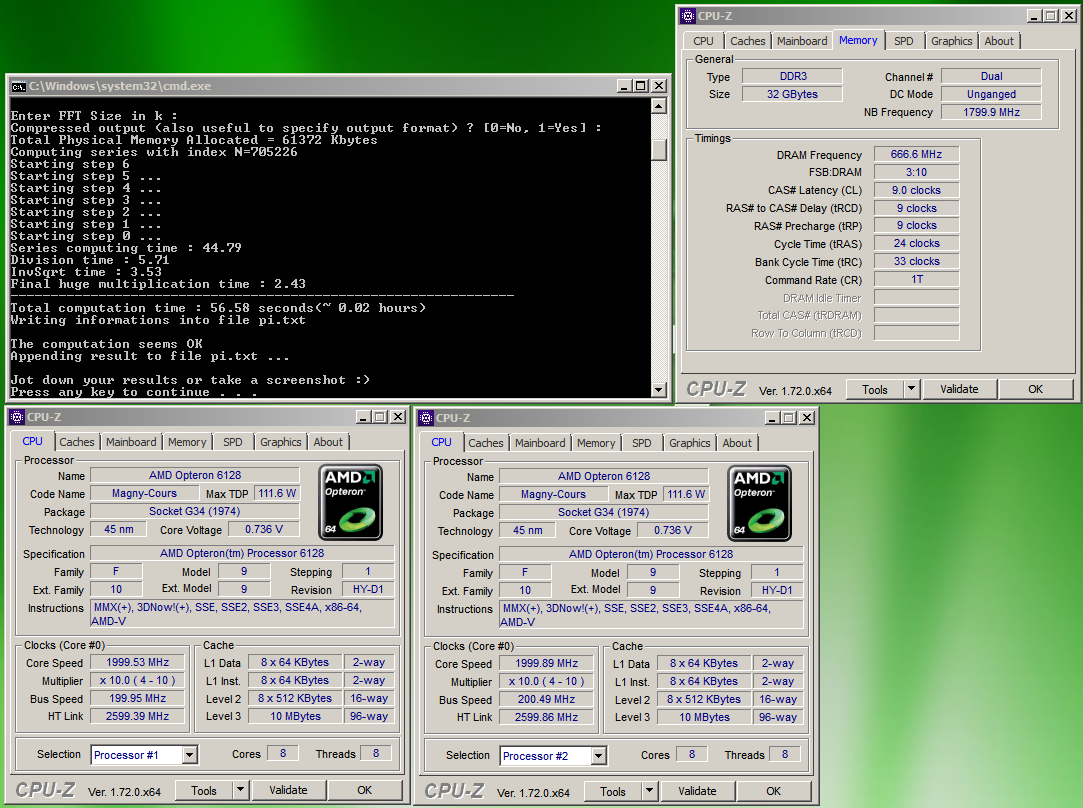This screenshot has width=1083, height=808.
Task: Click the cmd vertical scrollbar thumb
Action: tap(659, 150)
